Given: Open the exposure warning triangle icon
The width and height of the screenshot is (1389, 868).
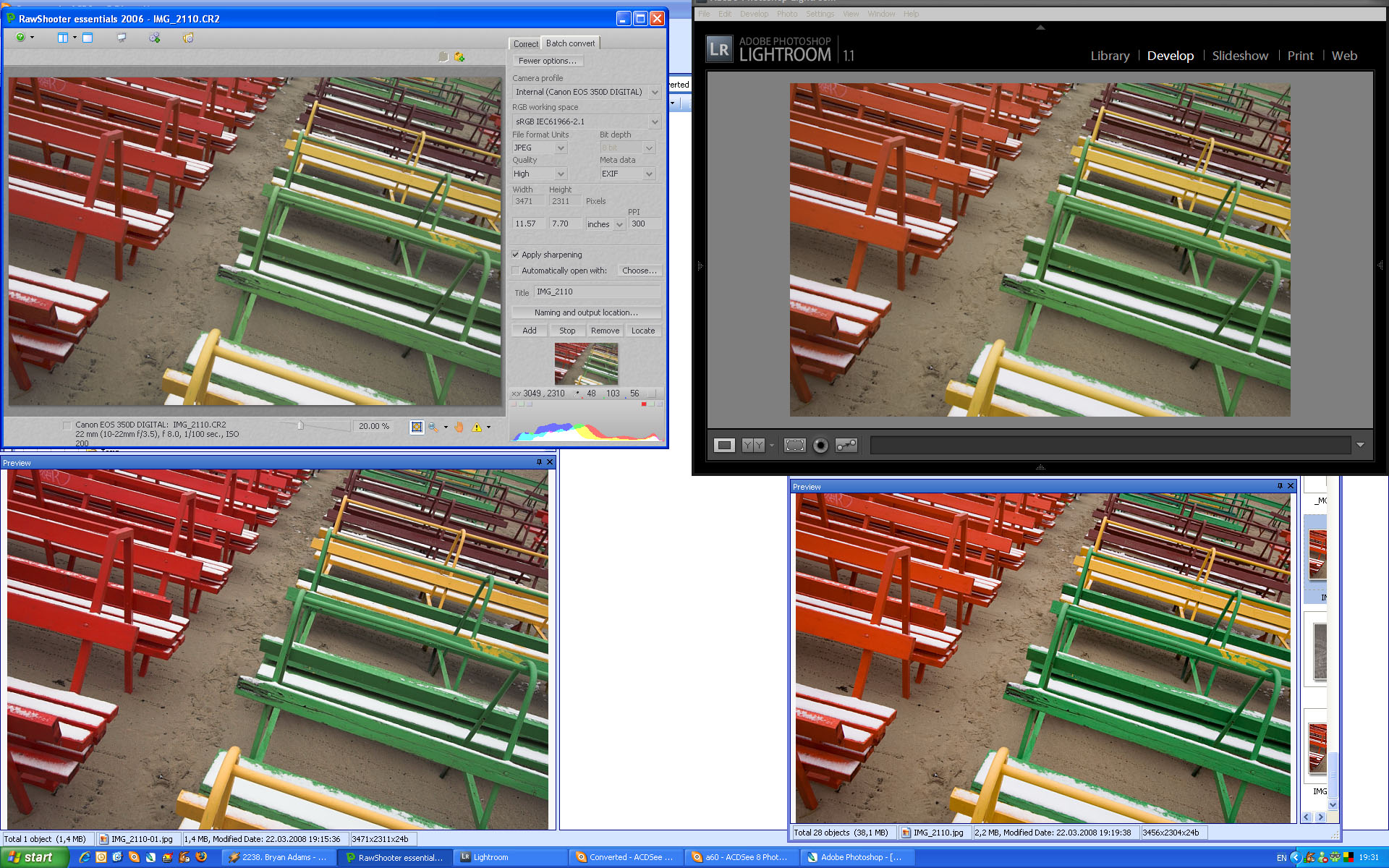Looking at the screenshot, I should coord(477,427).
